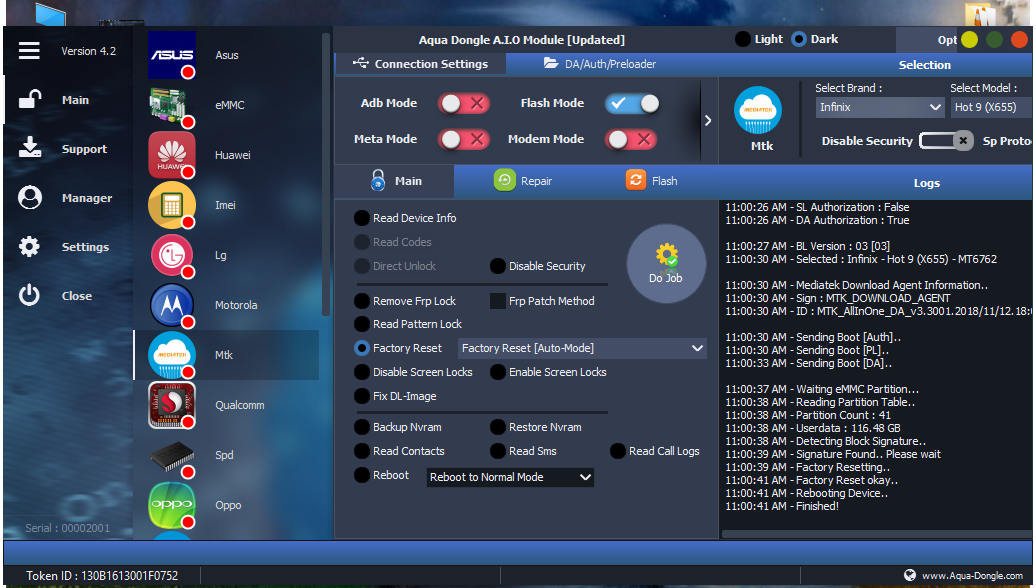Open the Reboot to Normal Mode dropdown
The width and height of the screenshot is (1036, 588).
point(510,477)
